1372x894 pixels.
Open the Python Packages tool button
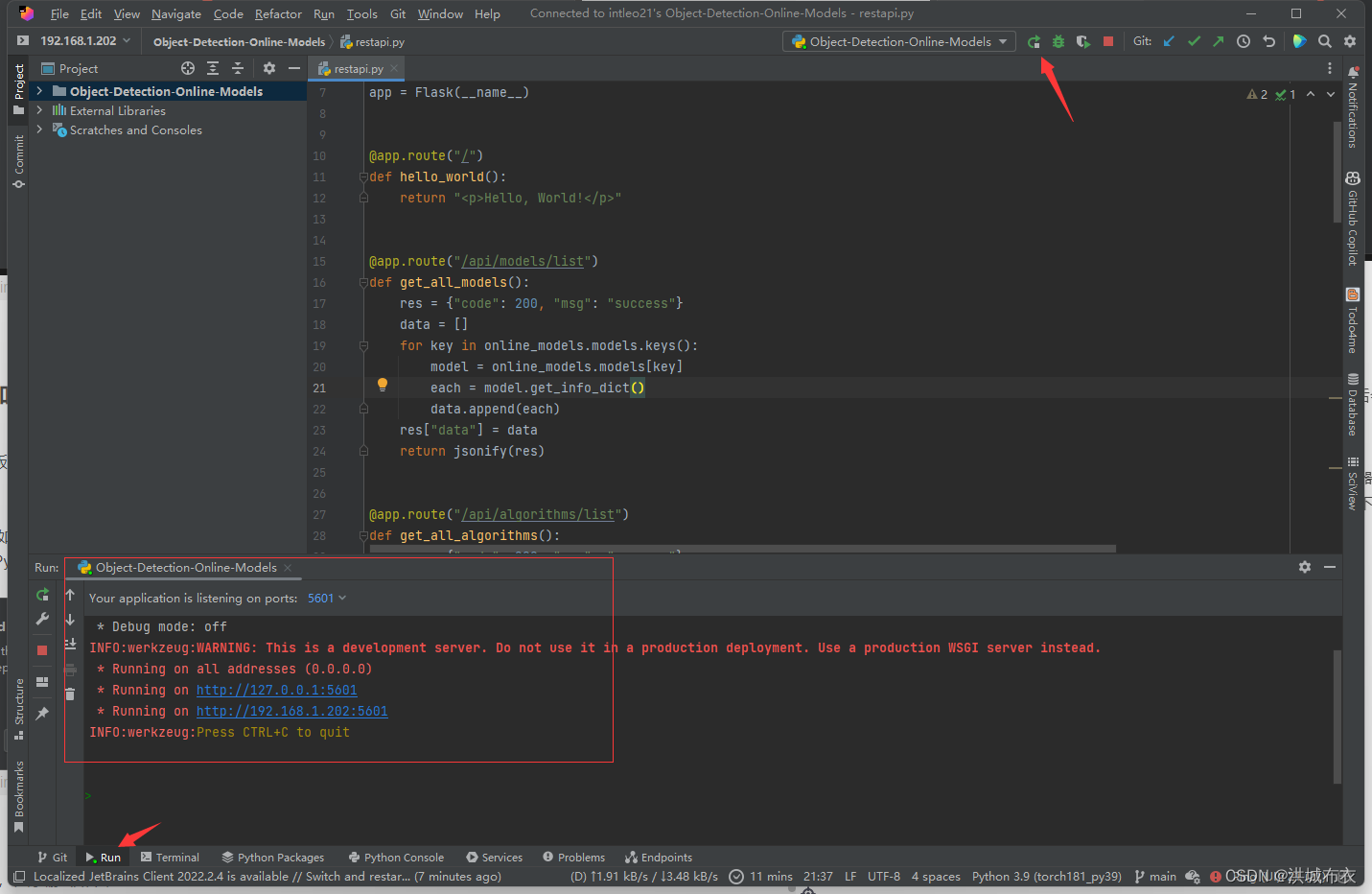click(273, 858)
